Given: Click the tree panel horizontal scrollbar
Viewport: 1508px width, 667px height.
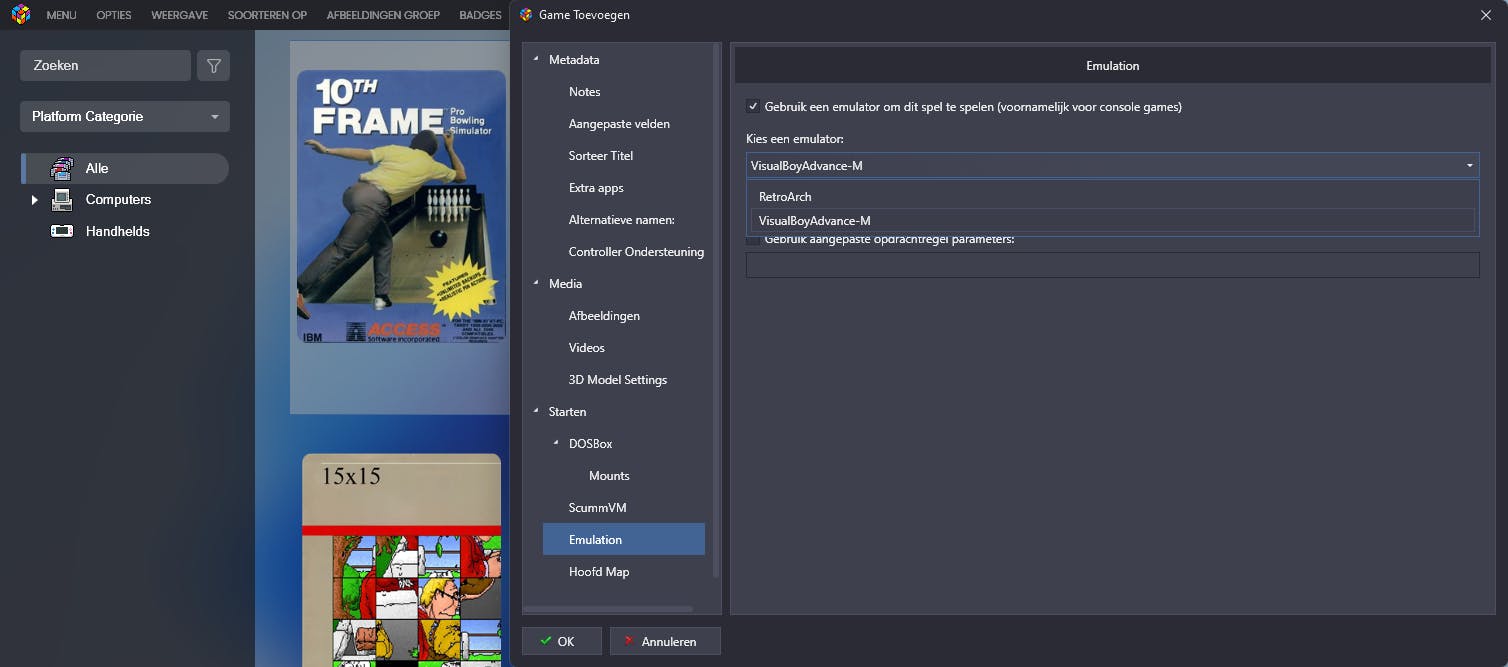Looking at the screenshot, I should click(x=610, y=608).
